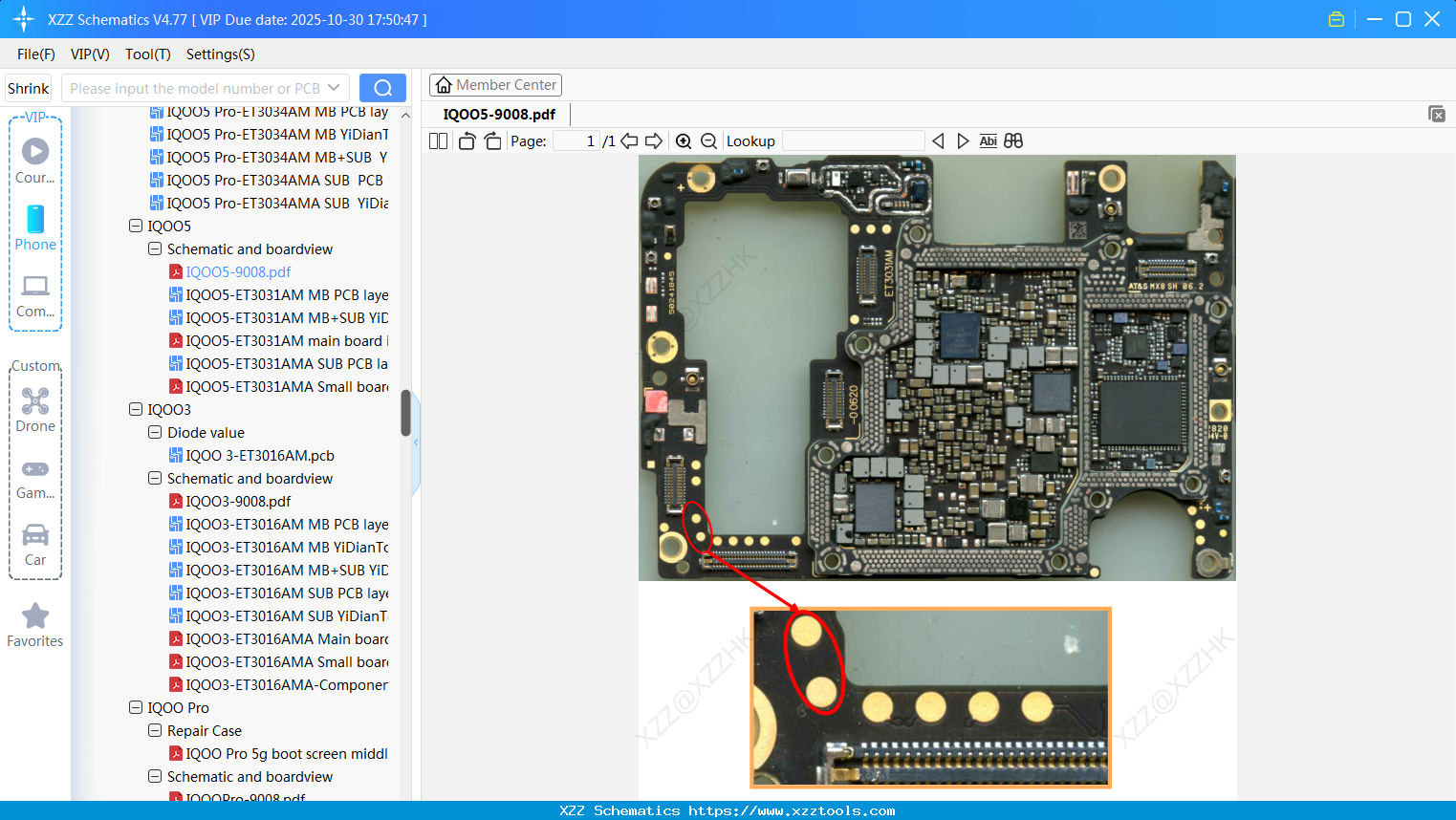Collapse the IQOO5 tree node
The width and height of the screenshot is (1456, 820).
pos(136,227)
